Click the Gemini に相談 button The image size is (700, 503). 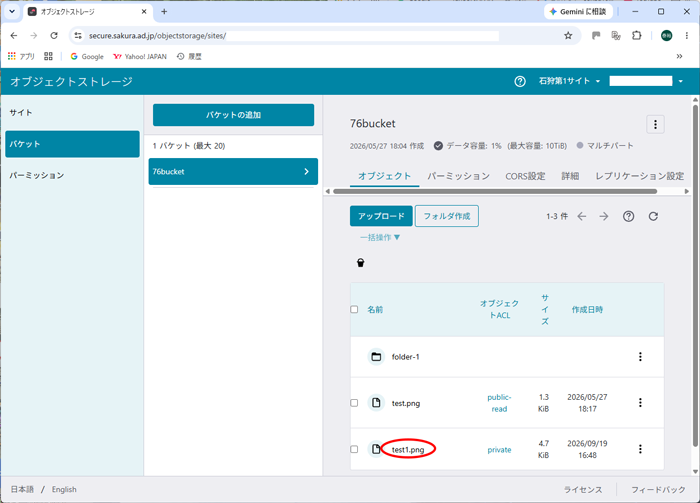tap(579, 12)
